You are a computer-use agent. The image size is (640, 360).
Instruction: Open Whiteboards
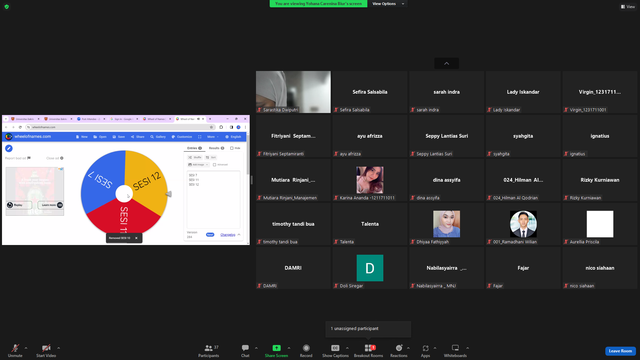455,350
